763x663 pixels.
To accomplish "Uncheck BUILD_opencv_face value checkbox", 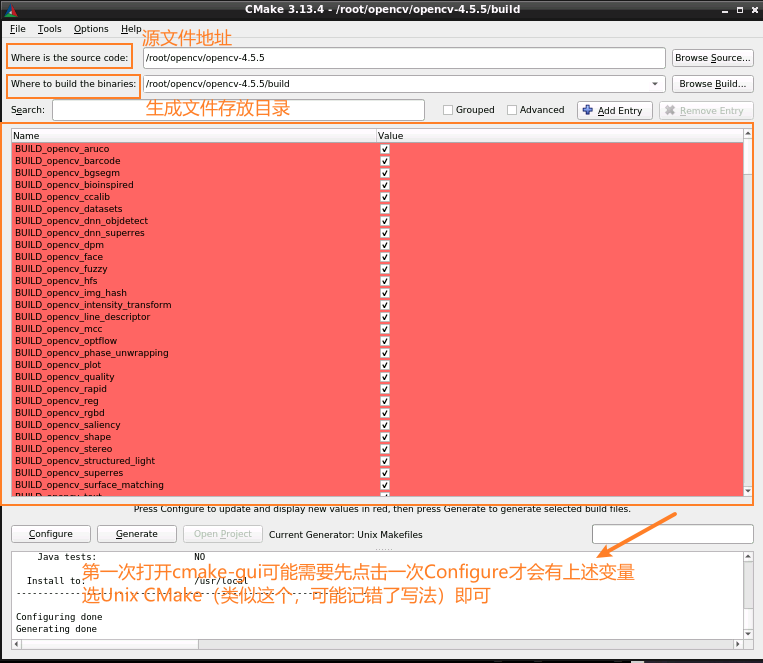I will [385, 257].
